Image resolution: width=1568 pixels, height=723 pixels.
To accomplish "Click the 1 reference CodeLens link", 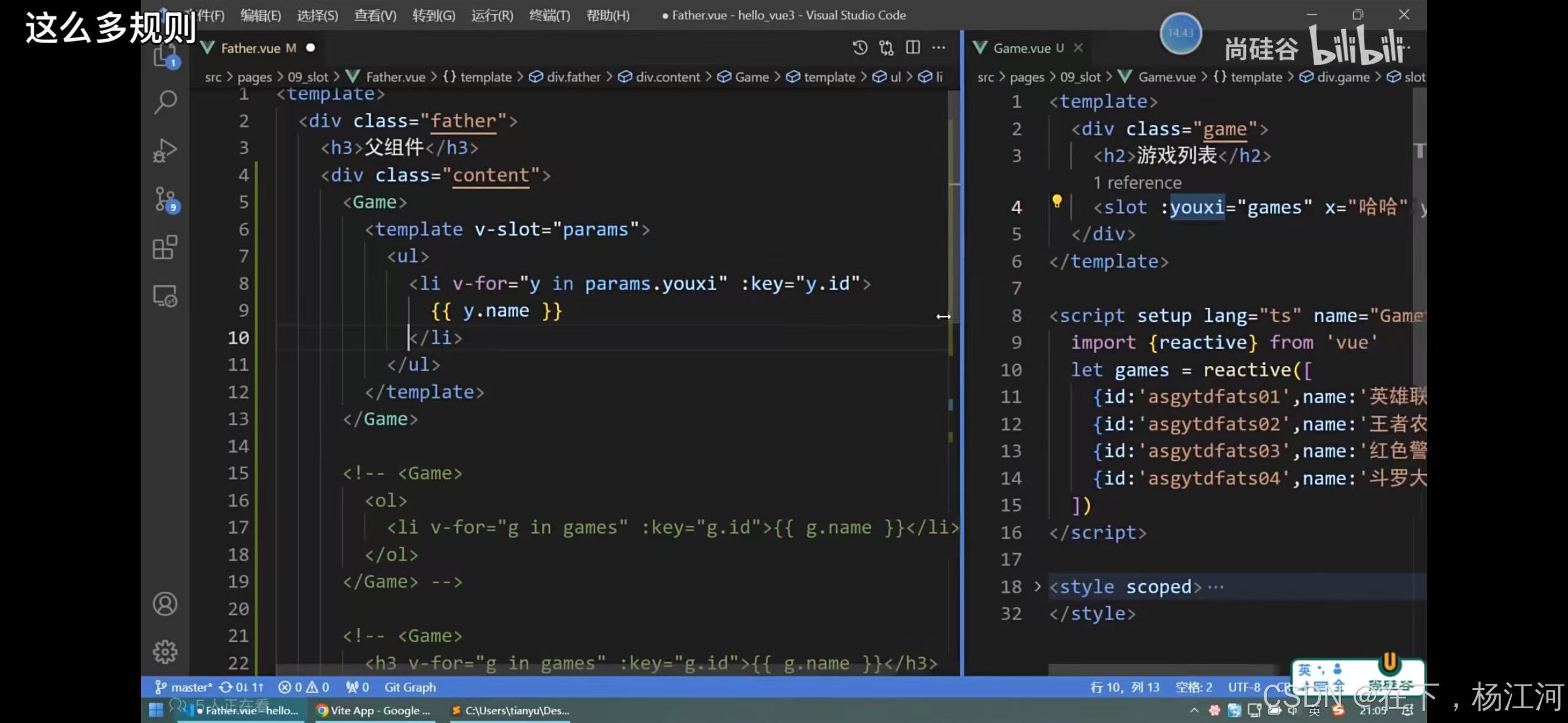I will point(1137,183).
